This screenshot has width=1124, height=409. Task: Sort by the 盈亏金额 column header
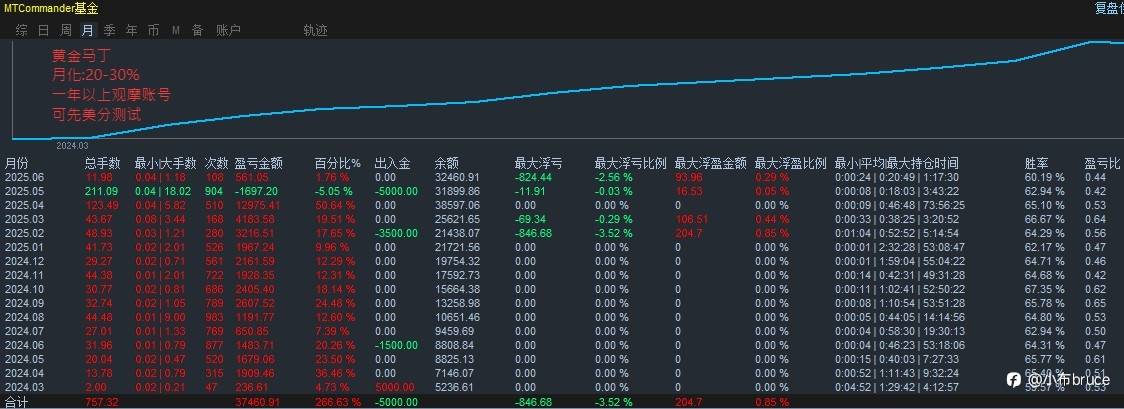pyautogui.click(x=259, y=163)
